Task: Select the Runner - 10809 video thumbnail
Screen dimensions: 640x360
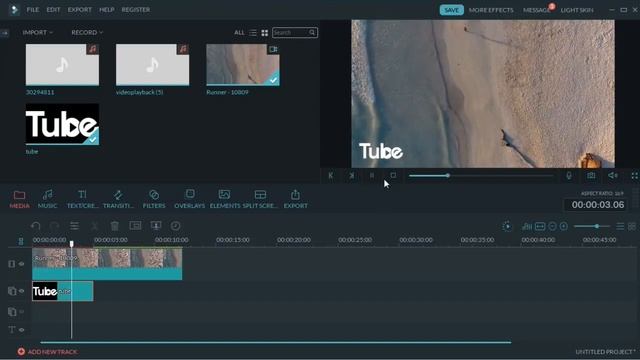Action: coord(243,65)
